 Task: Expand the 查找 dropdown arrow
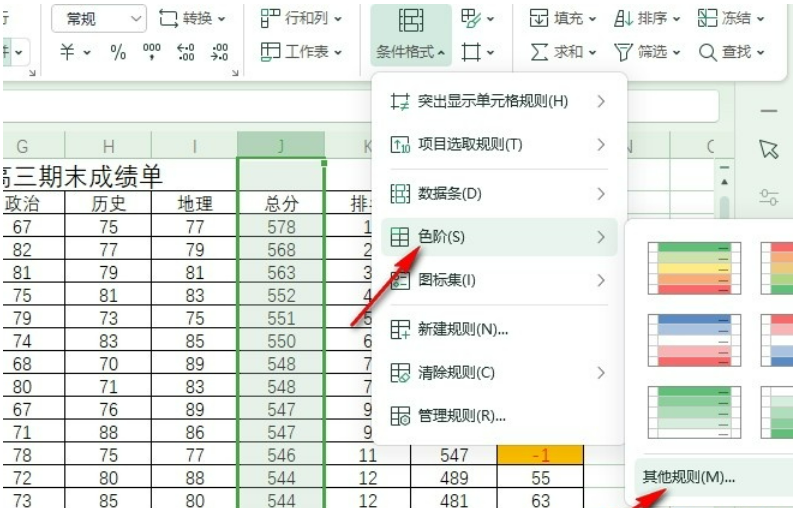pyautogui.click(x=760, y=52)
